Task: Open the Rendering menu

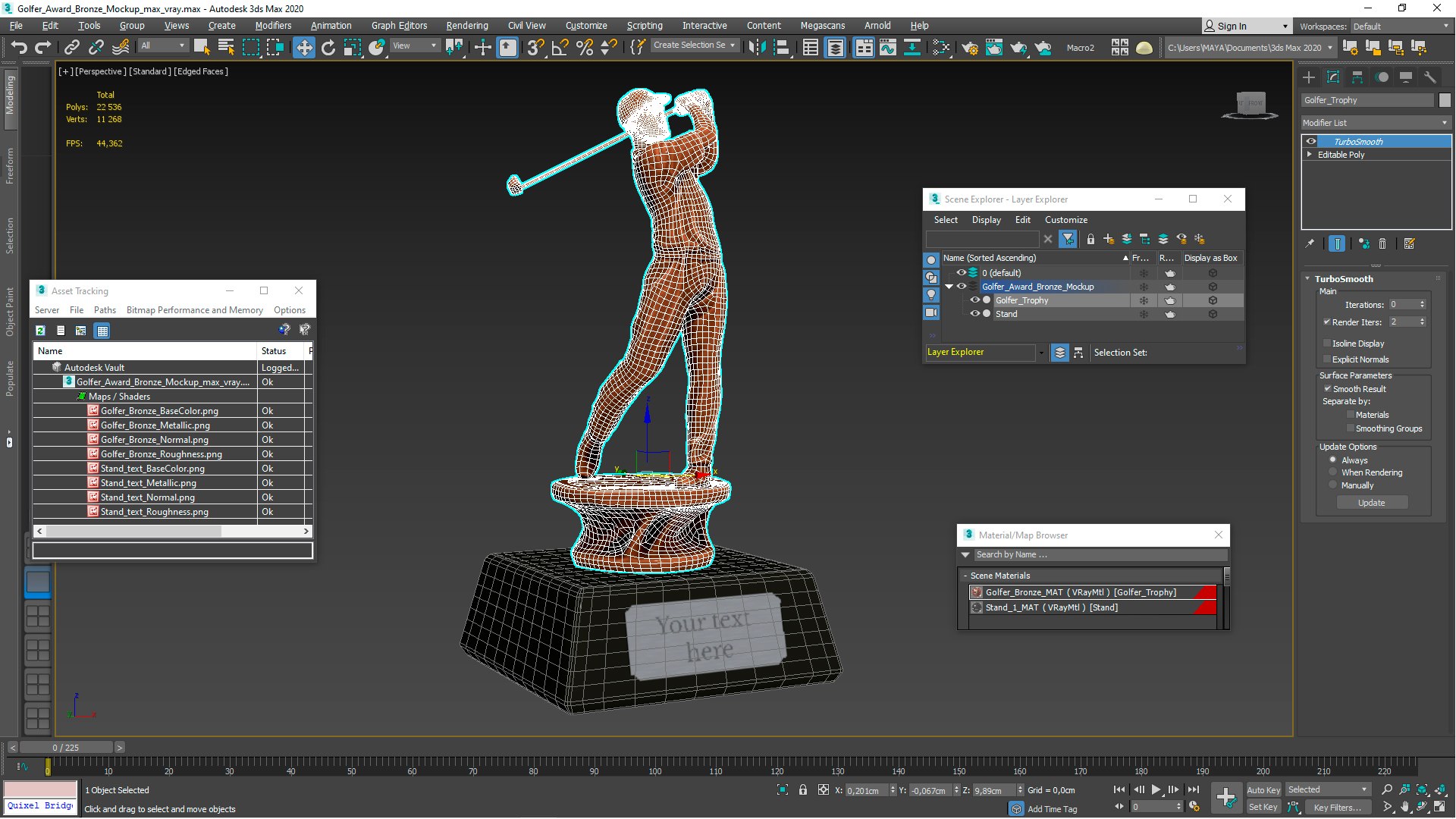Action: point(467,25)
